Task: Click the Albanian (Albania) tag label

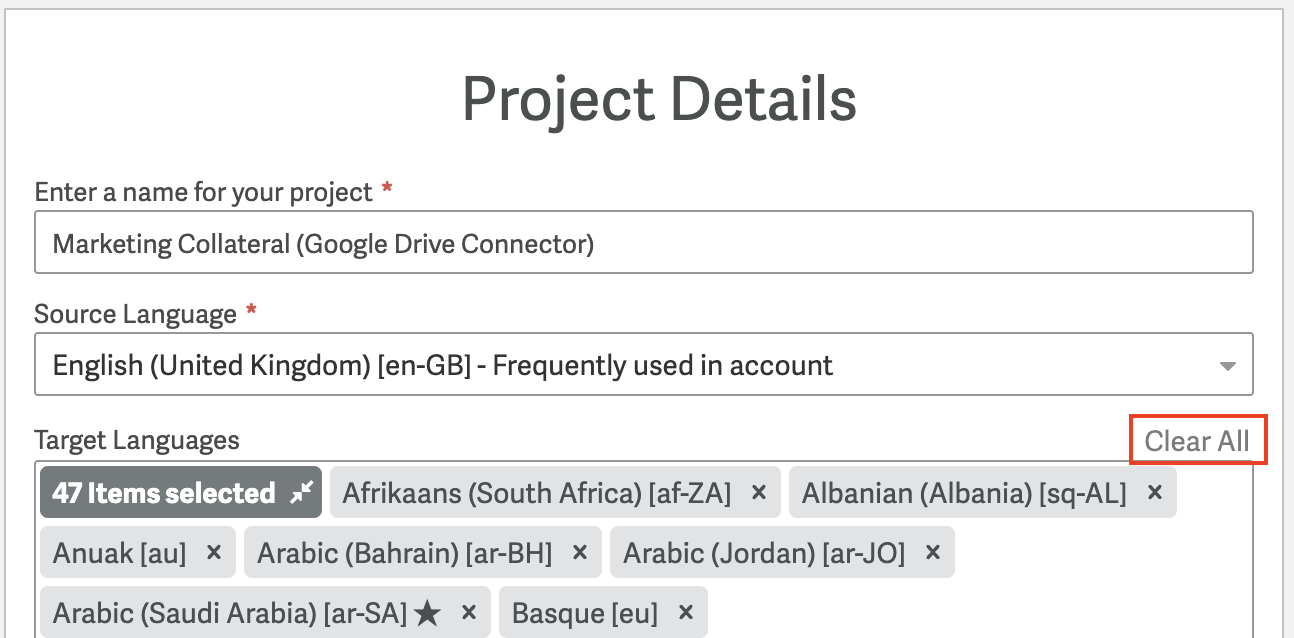Action: [964, 493]
